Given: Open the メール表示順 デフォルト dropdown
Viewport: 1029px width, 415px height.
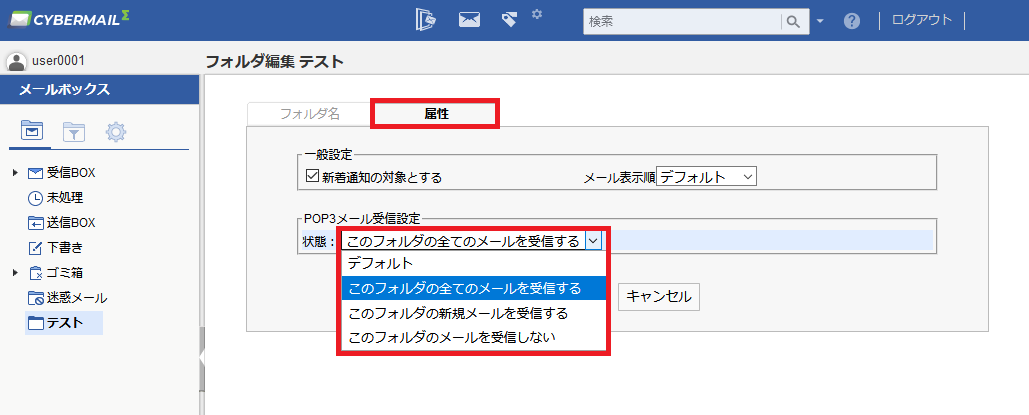Looking at the screenshot, I should pyautogui.click(x=706, y=177).
